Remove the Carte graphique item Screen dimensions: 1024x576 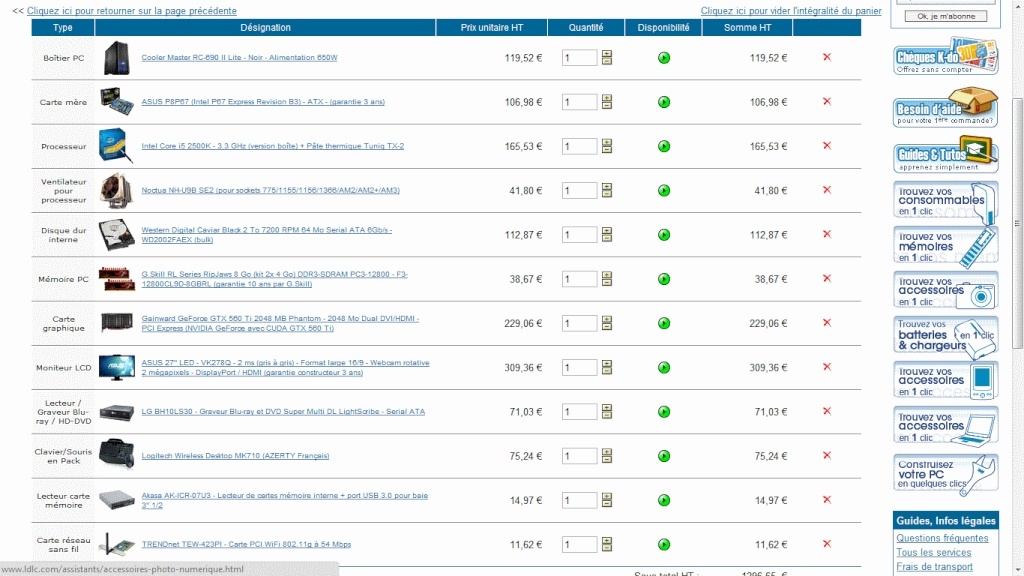827,323
